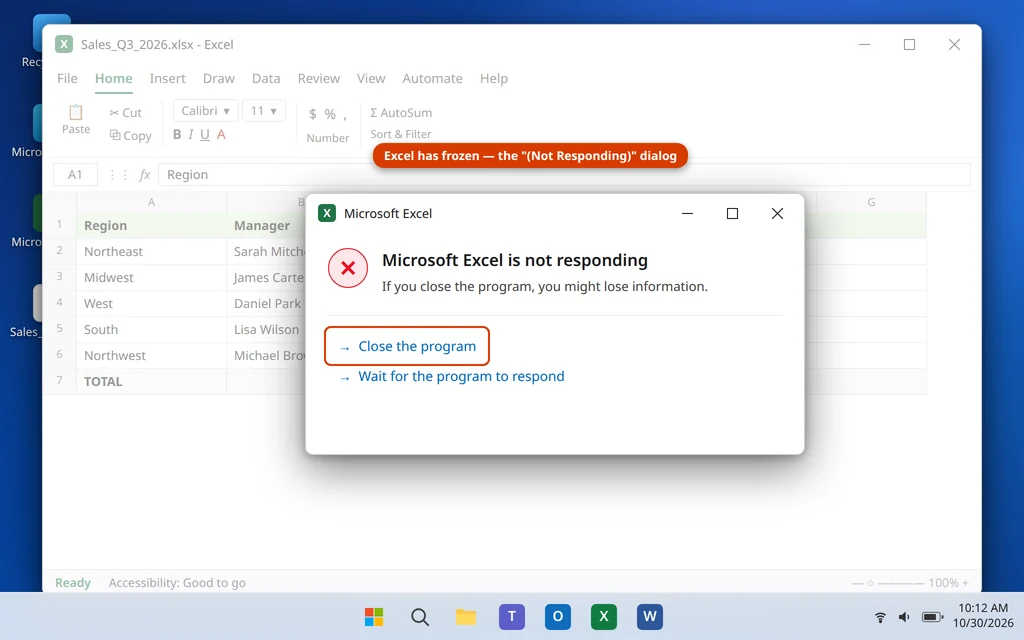Click the Copy command in ribbon

(x=131, y=136)
